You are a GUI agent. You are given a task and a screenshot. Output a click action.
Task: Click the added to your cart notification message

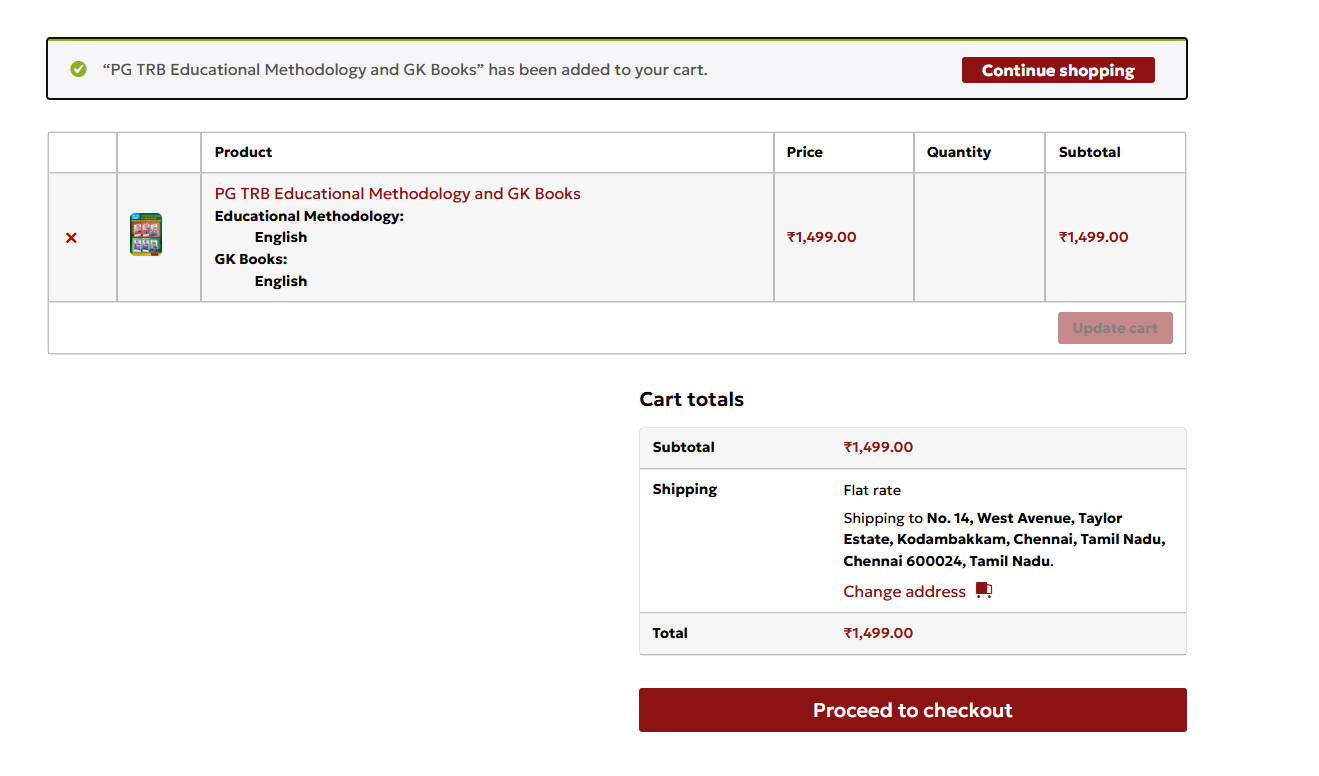(x=405, y=70)
